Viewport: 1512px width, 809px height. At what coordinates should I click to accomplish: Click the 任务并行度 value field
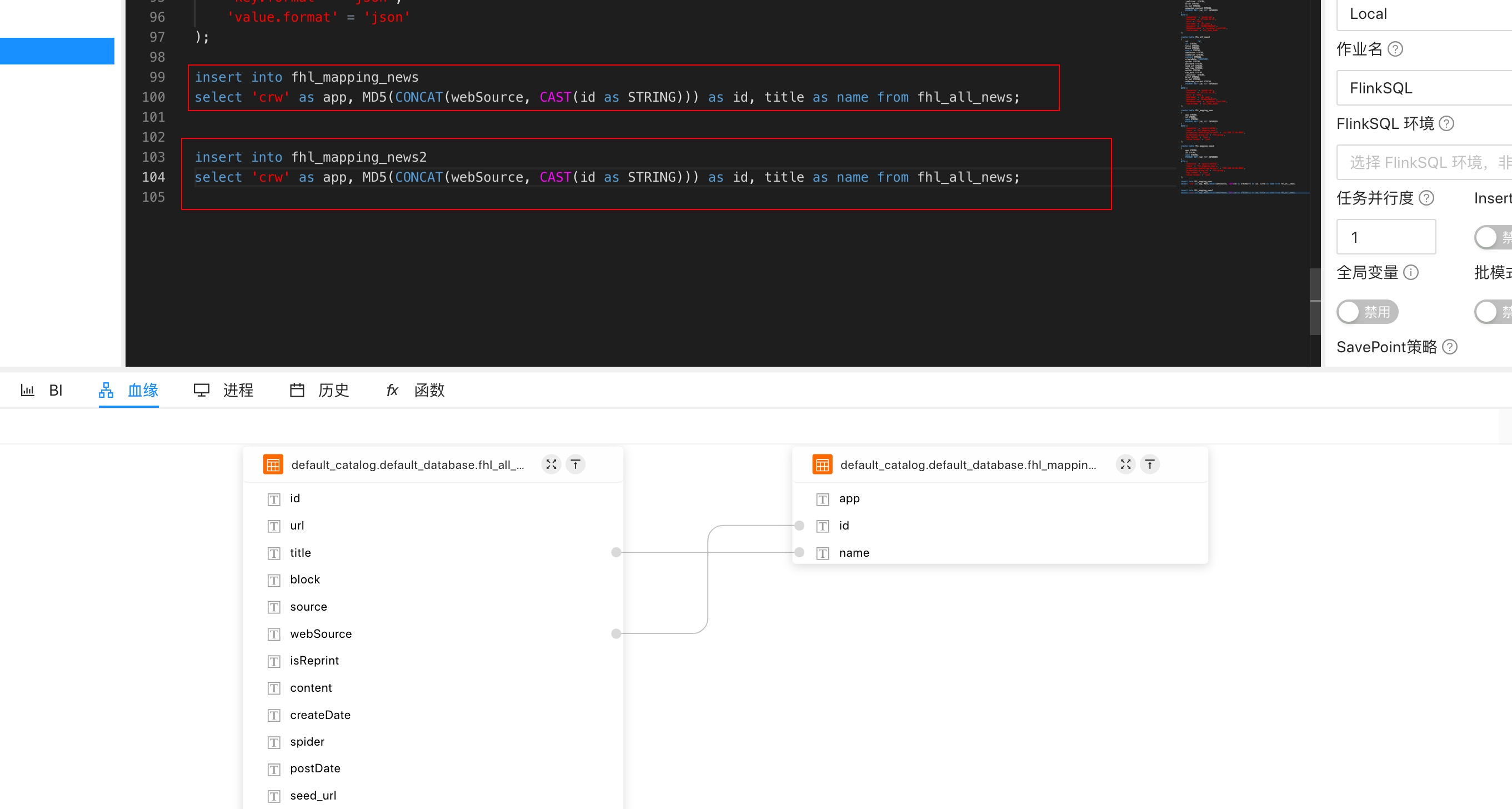pyautogui.click(x=1386, y=237)
